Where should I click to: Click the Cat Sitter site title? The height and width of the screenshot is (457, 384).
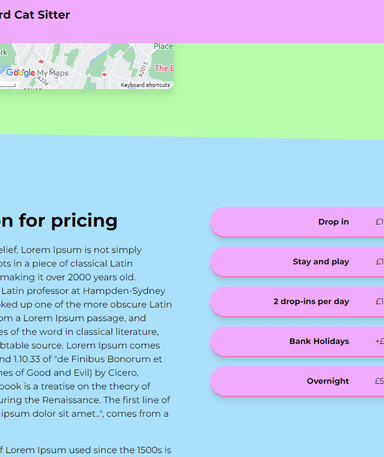click(x=35, y=15)
